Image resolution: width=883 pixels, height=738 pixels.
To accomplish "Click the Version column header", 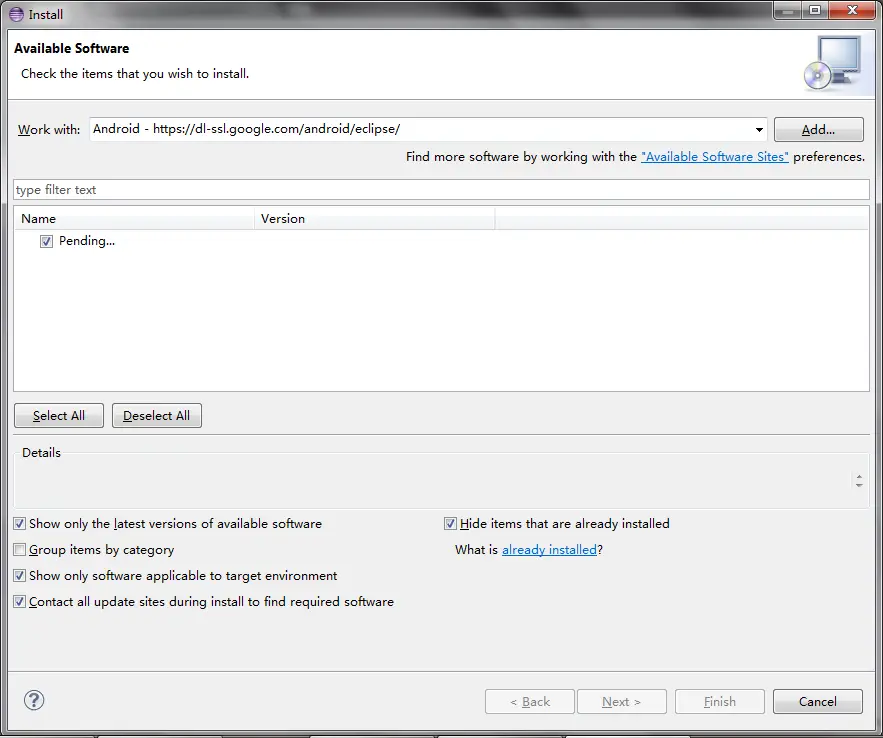I will click(374, 218).
